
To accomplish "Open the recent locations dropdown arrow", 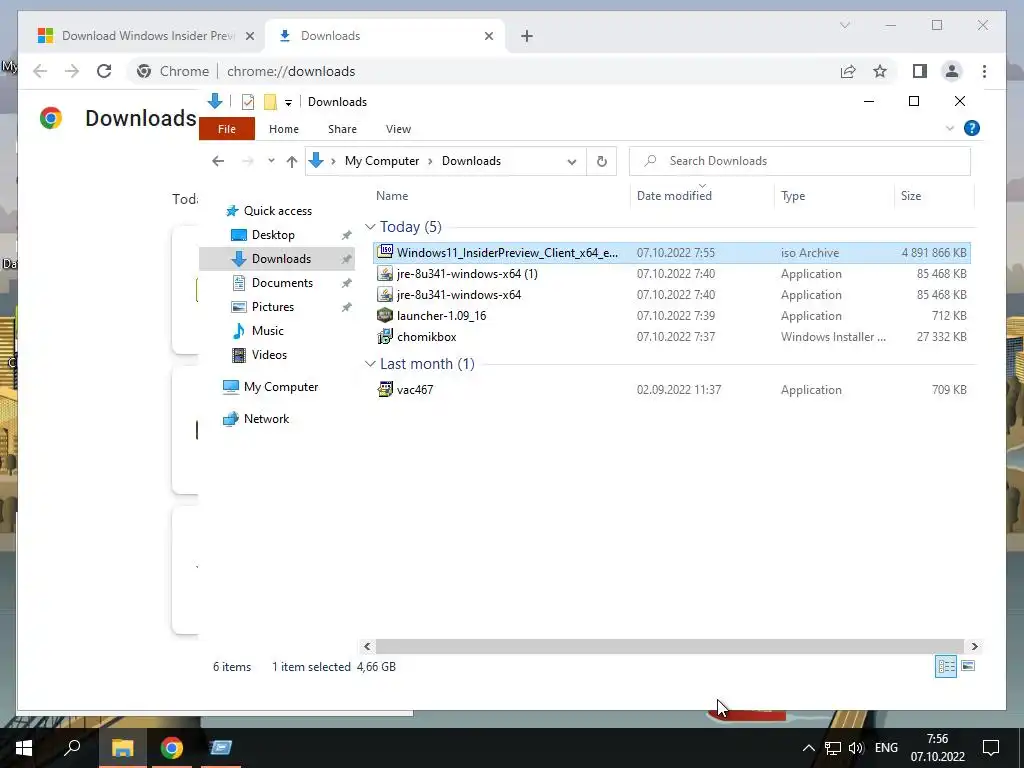I will 271,161.
